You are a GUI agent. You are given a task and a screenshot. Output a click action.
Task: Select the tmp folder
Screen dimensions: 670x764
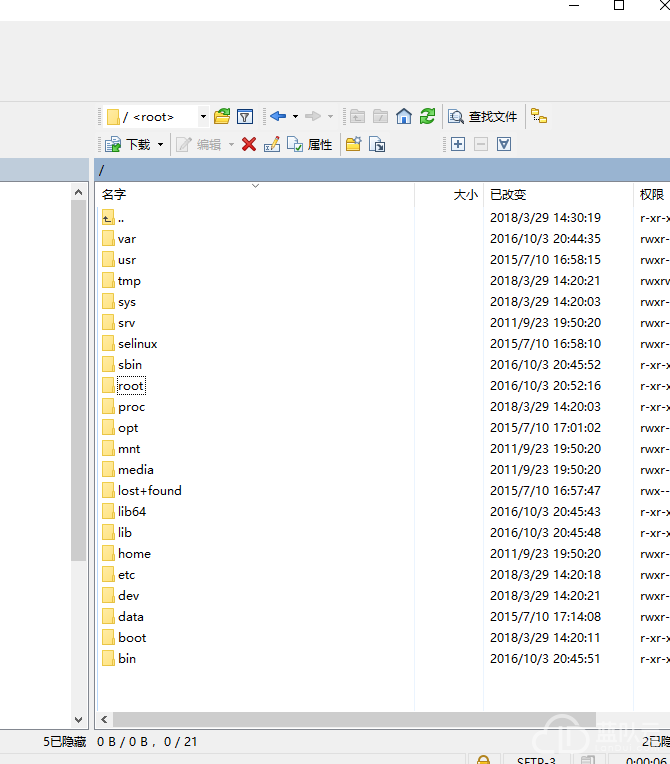coord(122,281)
